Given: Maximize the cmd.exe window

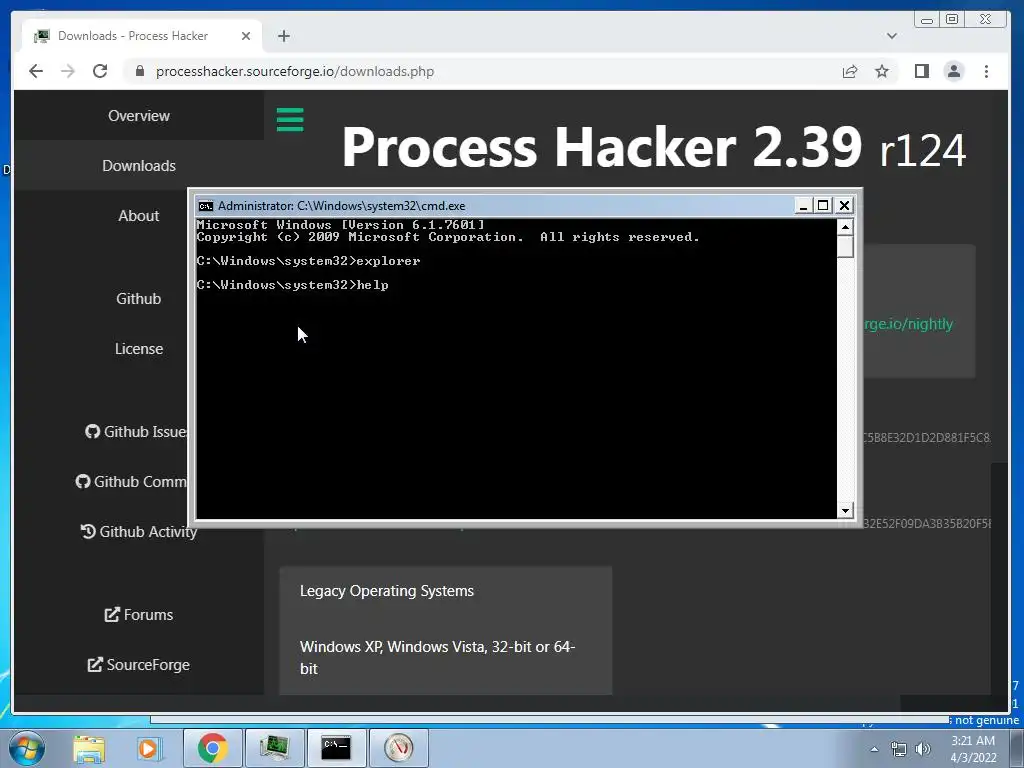Looking at the screenshot, I should 824,206.
